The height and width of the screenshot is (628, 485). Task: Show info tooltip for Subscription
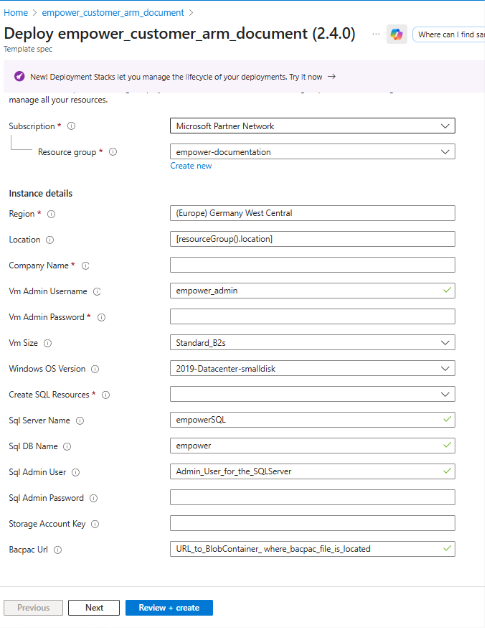click(71, 126)
